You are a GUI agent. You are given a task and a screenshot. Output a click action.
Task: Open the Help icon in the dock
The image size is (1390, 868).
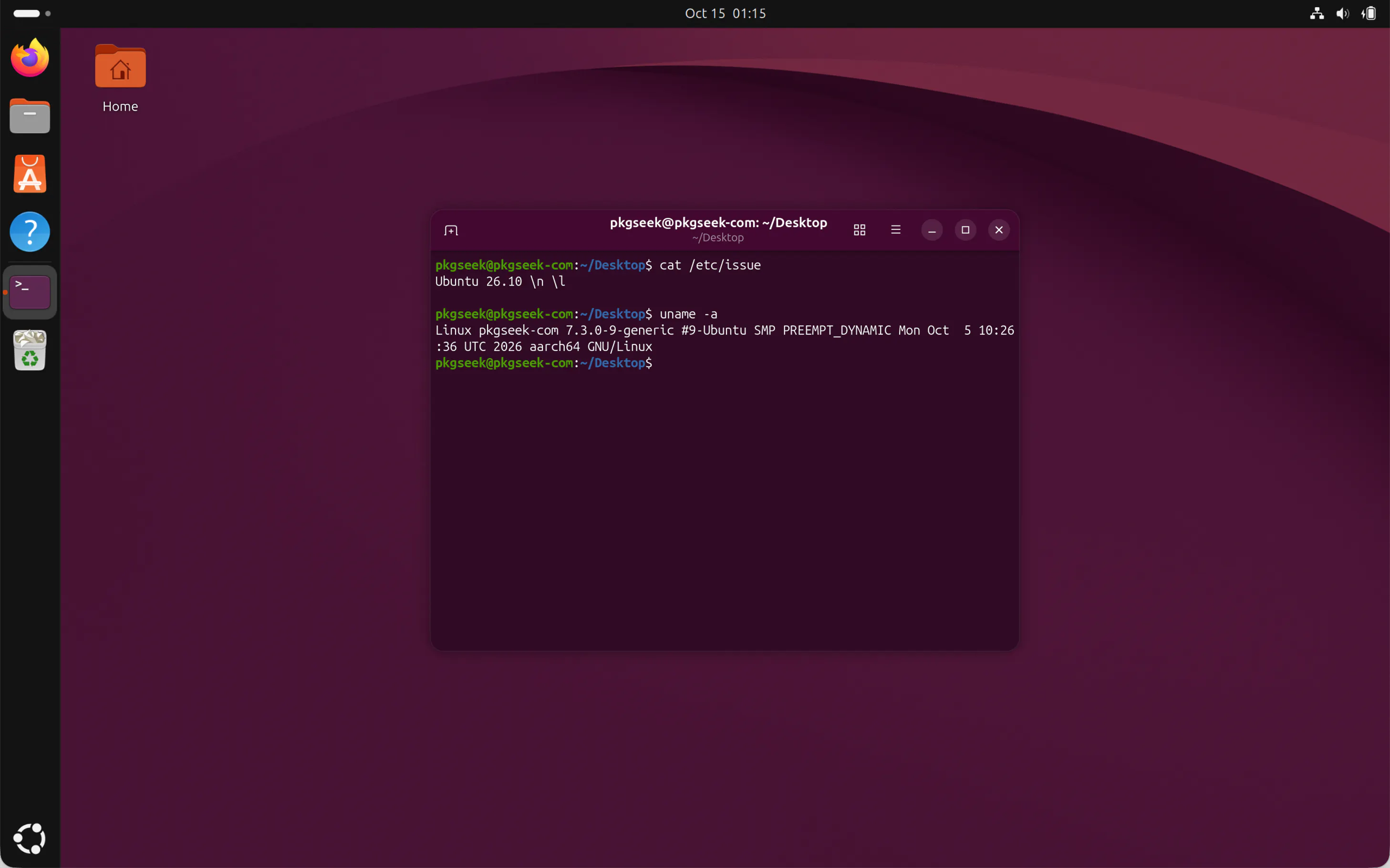(30, 232)
